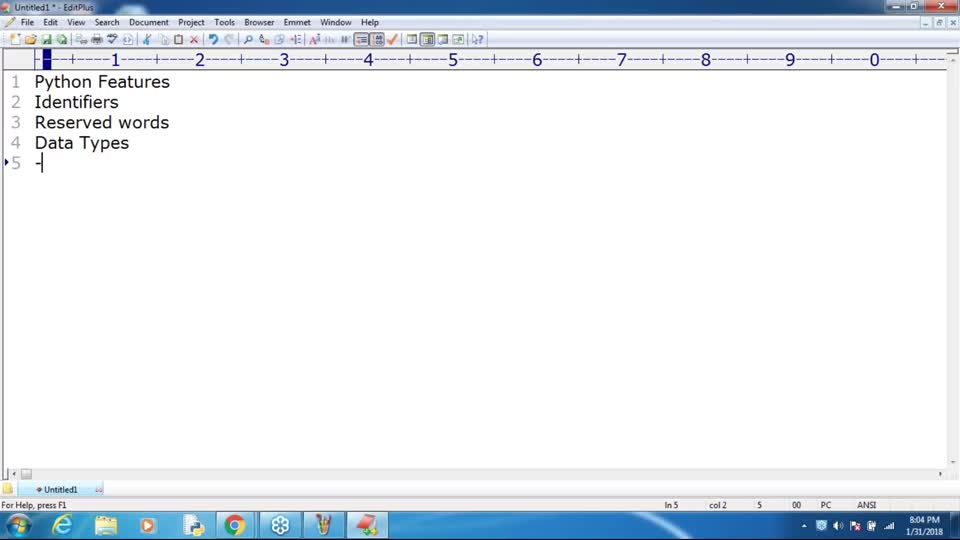Viewport: 960px width, 540px height.
Task: Click the Find in Files icon
Action: (280, 40)
